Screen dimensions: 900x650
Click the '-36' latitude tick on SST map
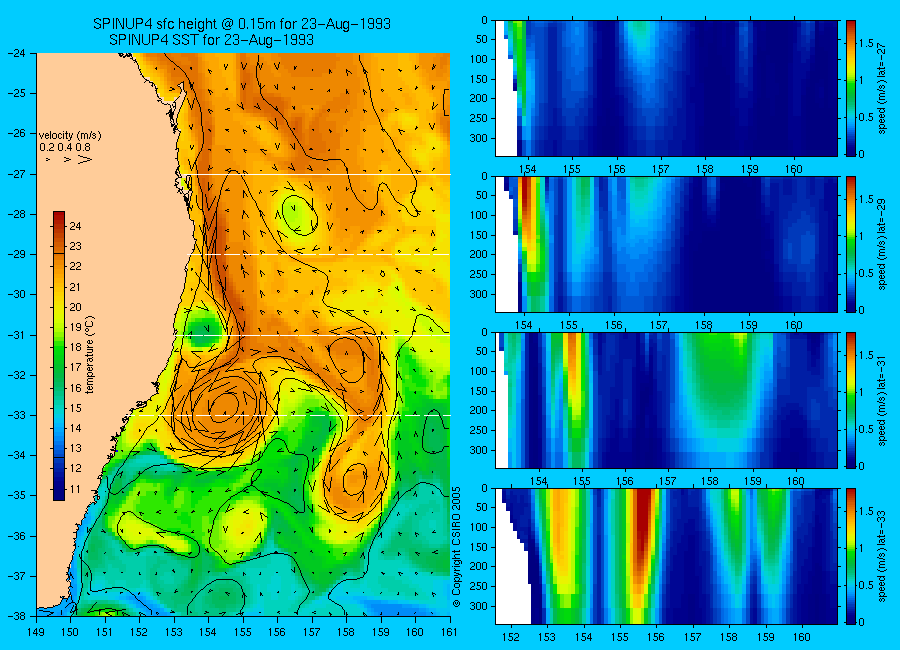coord(16,536)
